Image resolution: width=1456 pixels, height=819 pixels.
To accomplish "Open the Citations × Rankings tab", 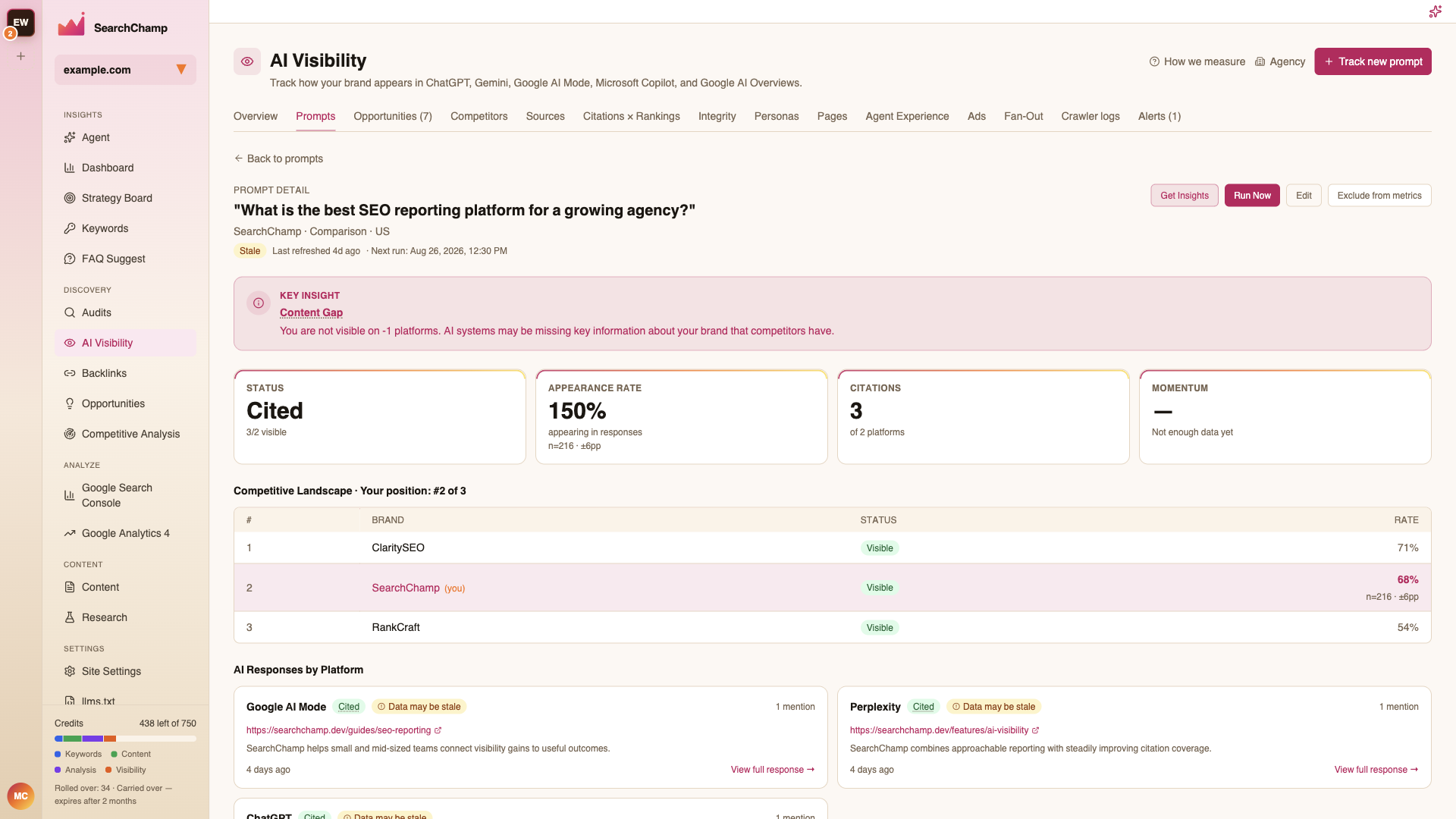I will (632, 116).
